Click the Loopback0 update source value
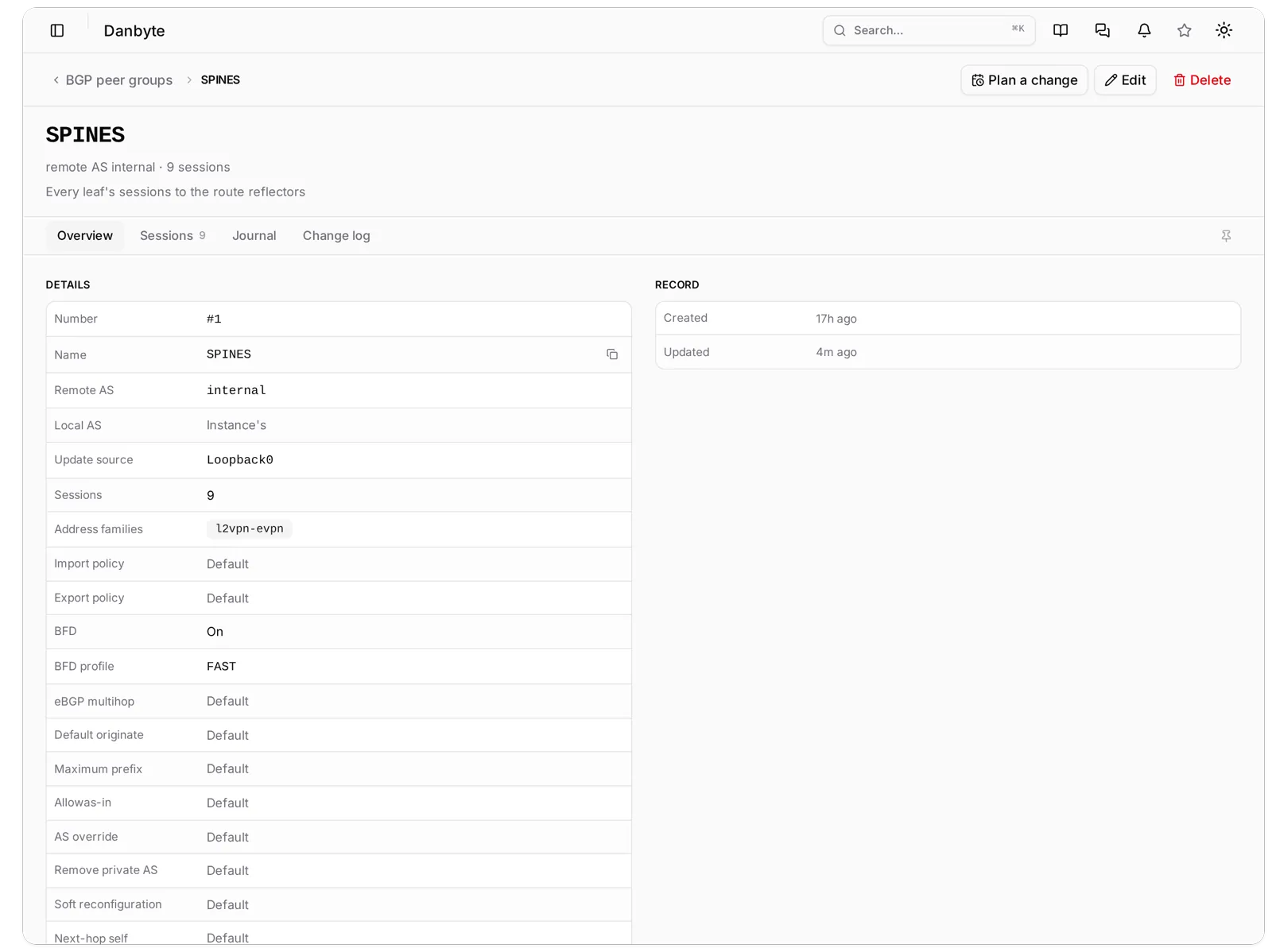The image size is (1272, 952). [x=240, y=460]
